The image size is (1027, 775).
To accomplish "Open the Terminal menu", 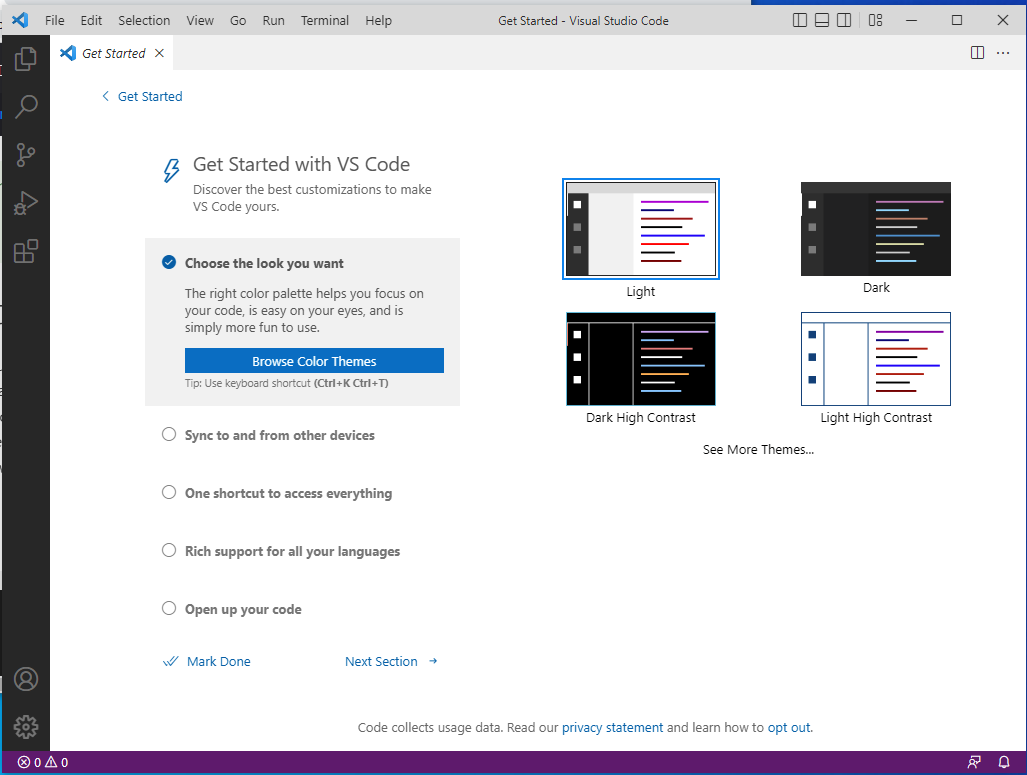I will pos(325,20).
